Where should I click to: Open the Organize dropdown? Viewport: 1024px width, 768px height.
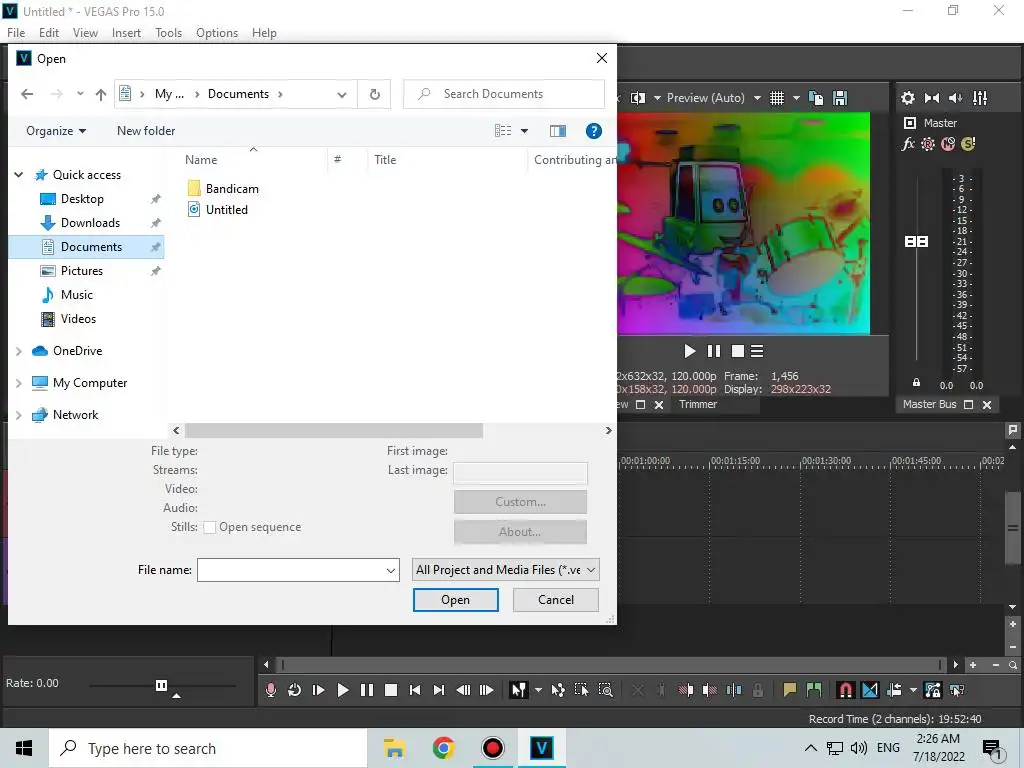coord(56,131)
